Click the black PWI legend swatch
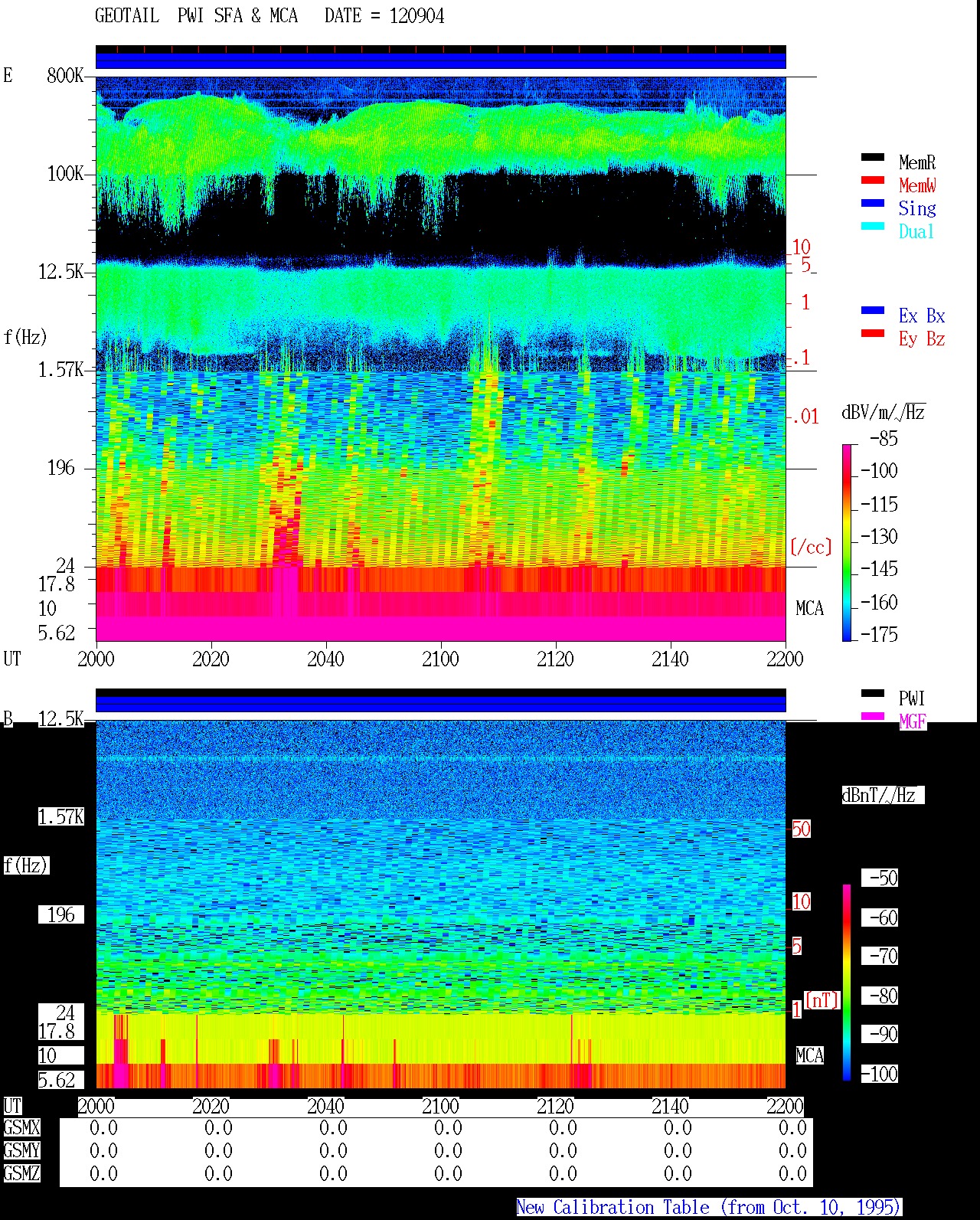The width and height of the screenshot is (980, 1220). [x=873, y=694]
